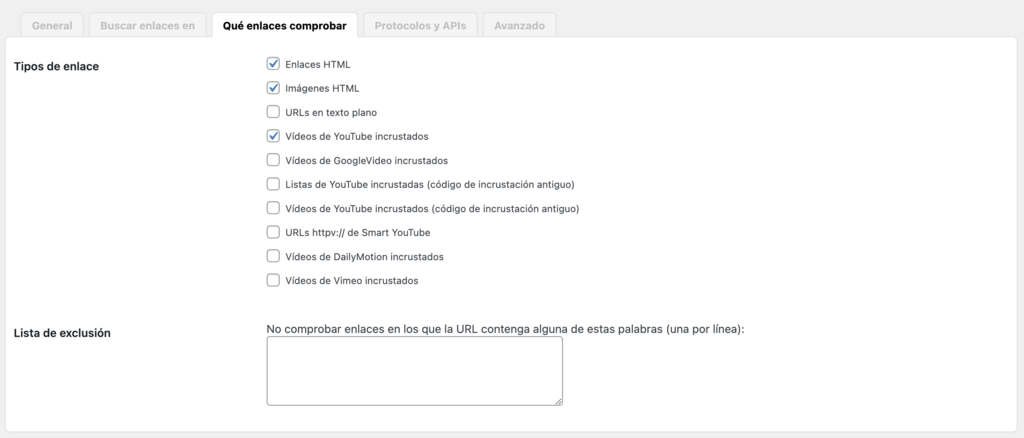The image size is (1024, 438).
Task: Switch to Buscar enlaces en tab
Action: coord(147,26)
